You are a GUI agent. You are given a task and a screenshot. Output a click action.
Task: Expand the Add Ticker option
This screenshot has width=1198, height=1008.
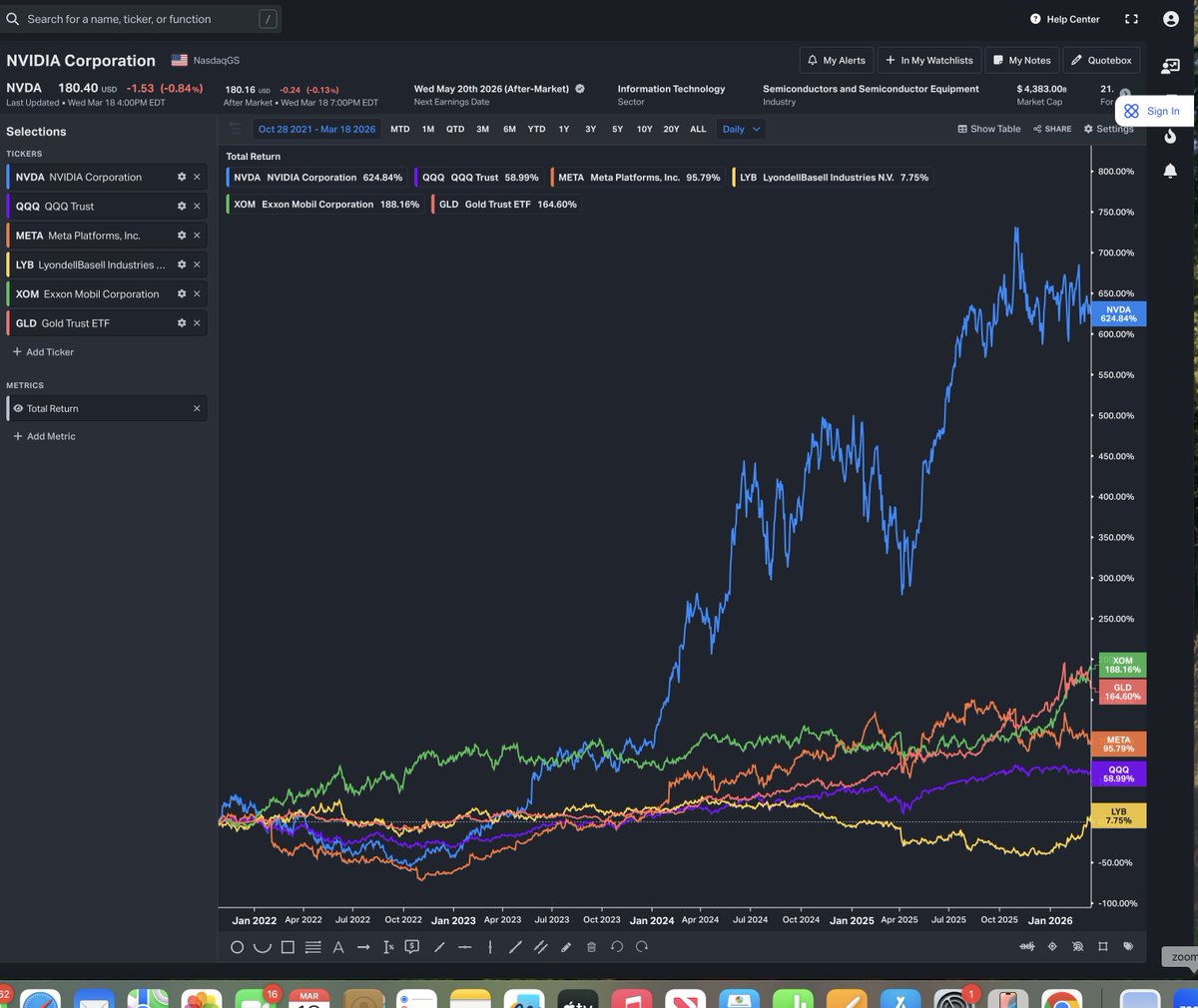point(43,352)
